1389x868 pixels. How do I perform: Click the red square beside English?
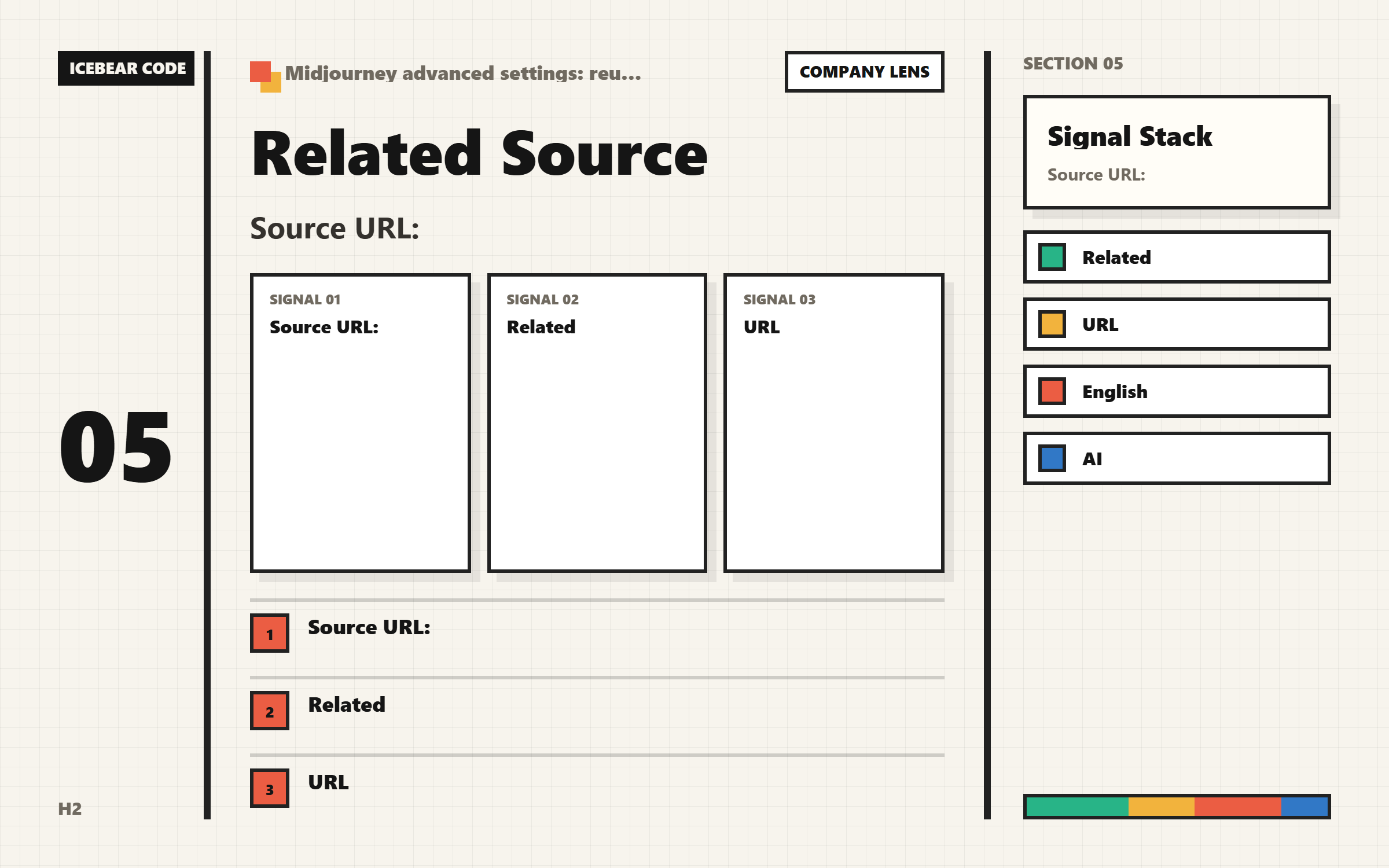click(x=1052, y=391)
